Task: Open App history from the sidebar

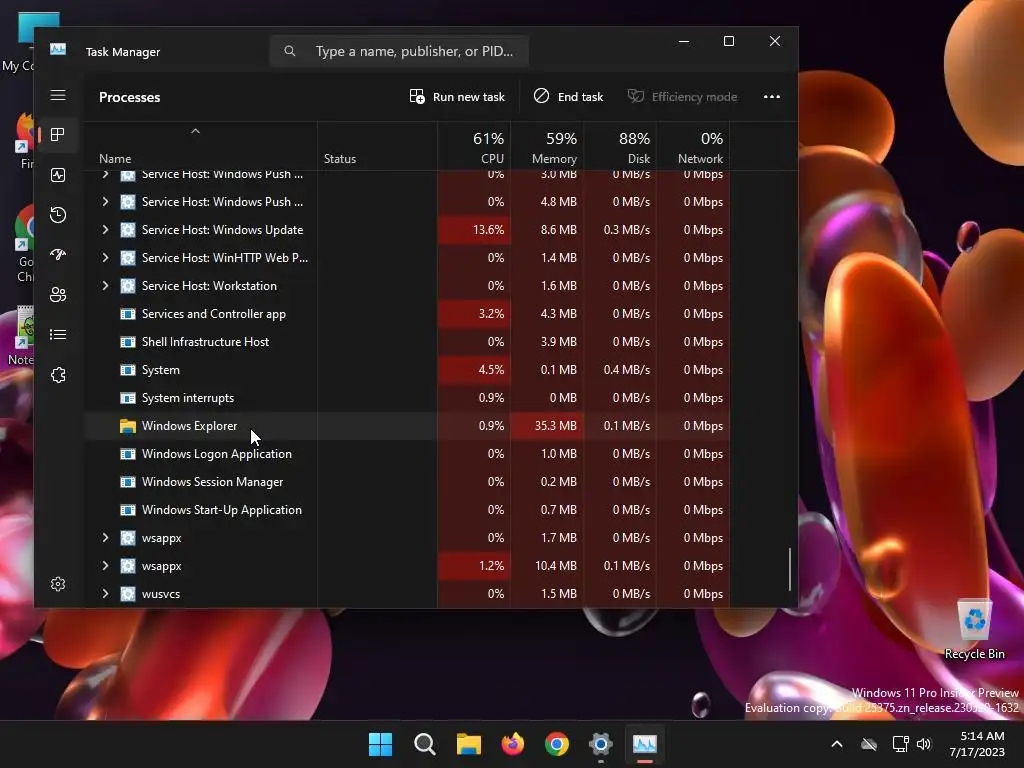Action: click(58, 215)
